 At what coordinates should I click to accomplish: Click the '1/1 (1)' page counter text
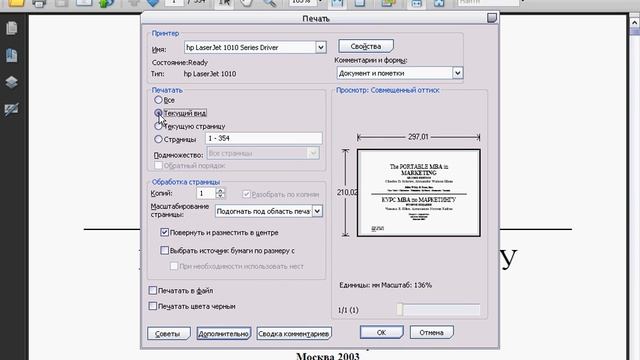[348, 310]
